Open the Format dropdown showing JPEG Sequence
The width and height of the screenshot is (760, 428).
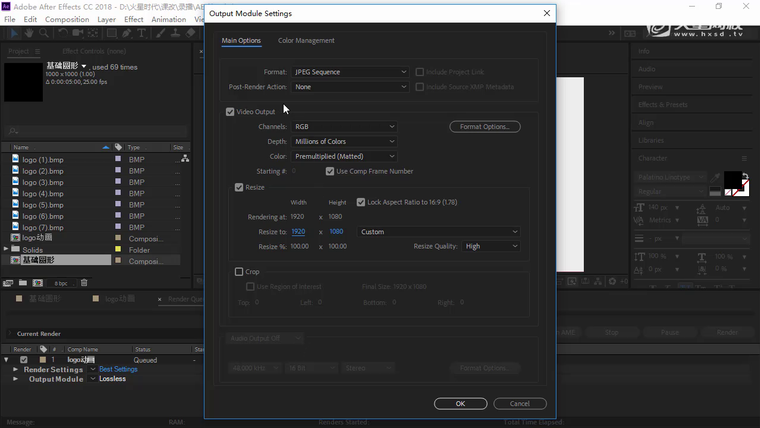click(350, 72)
